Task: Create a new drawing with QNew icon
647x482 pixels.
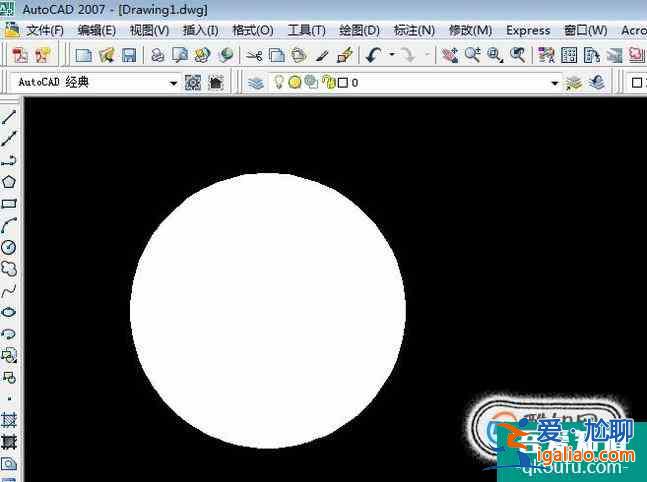Action: tap(84, 55)
